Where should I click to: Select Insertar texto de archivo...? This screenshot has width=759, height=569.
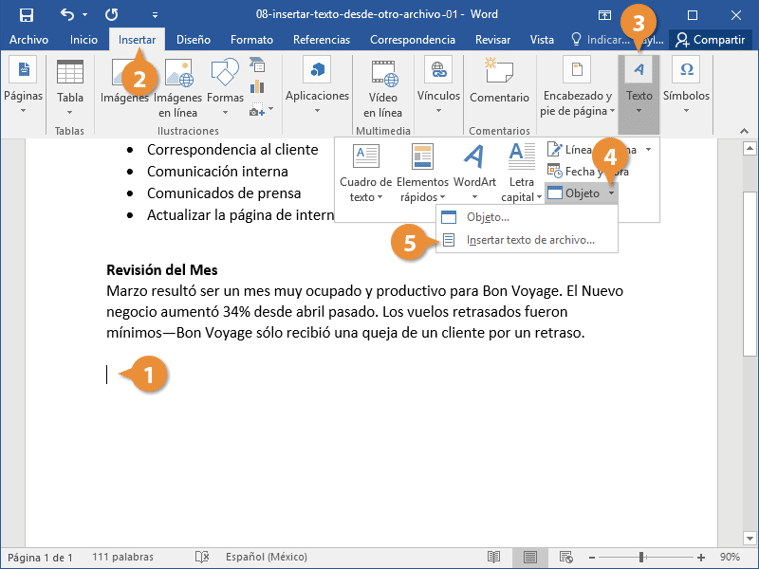pos(527,240)
